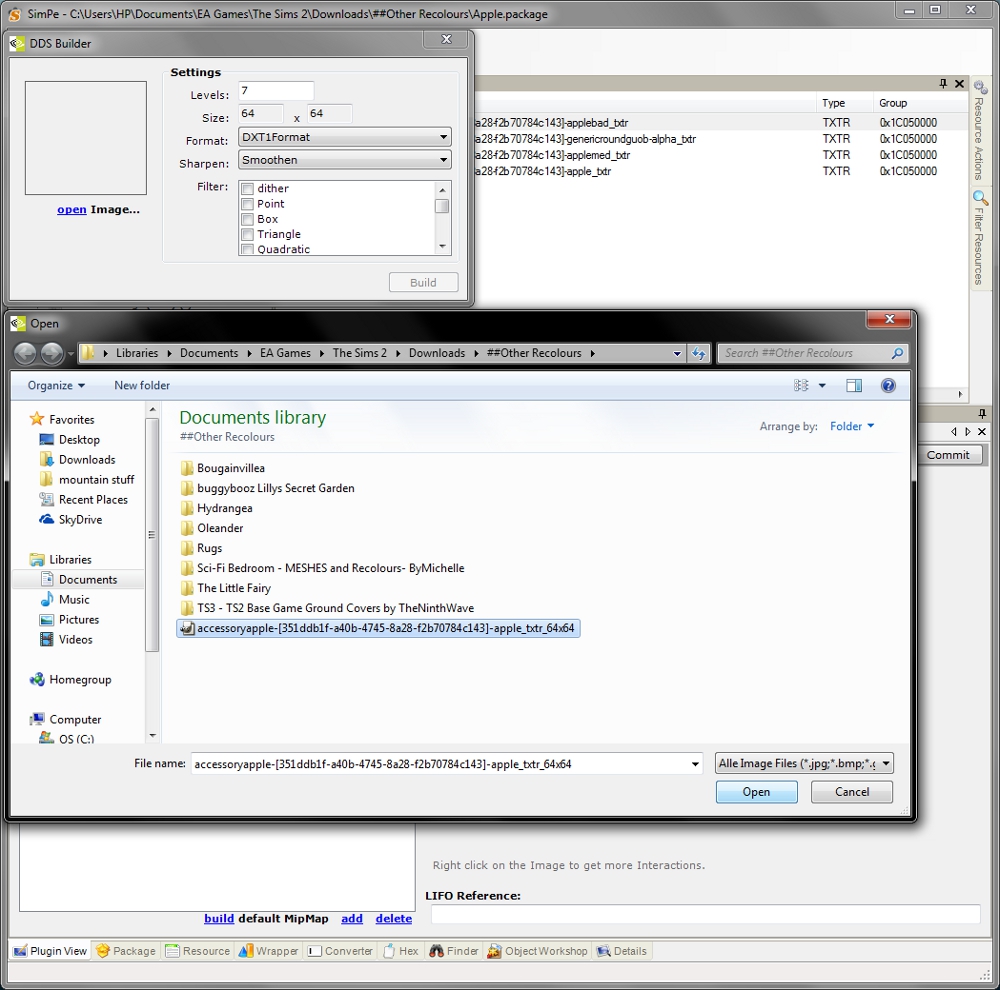Click the Homegroup icon in navigation pane
The height and width of the screenshot is (990, 1000).
(37, 680)
